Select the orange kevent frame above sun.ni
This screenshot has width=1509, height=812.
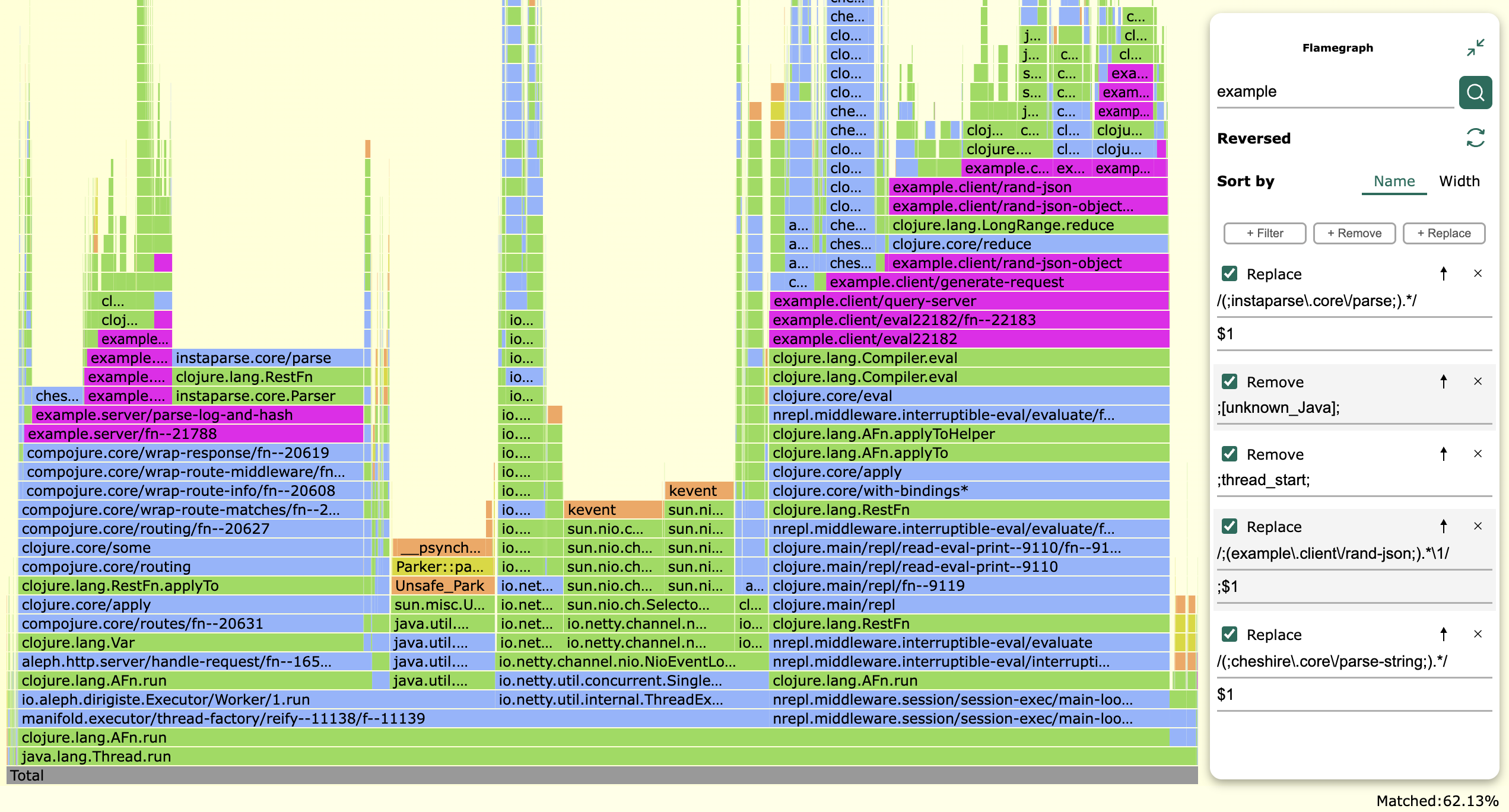(x=698, y=491)
